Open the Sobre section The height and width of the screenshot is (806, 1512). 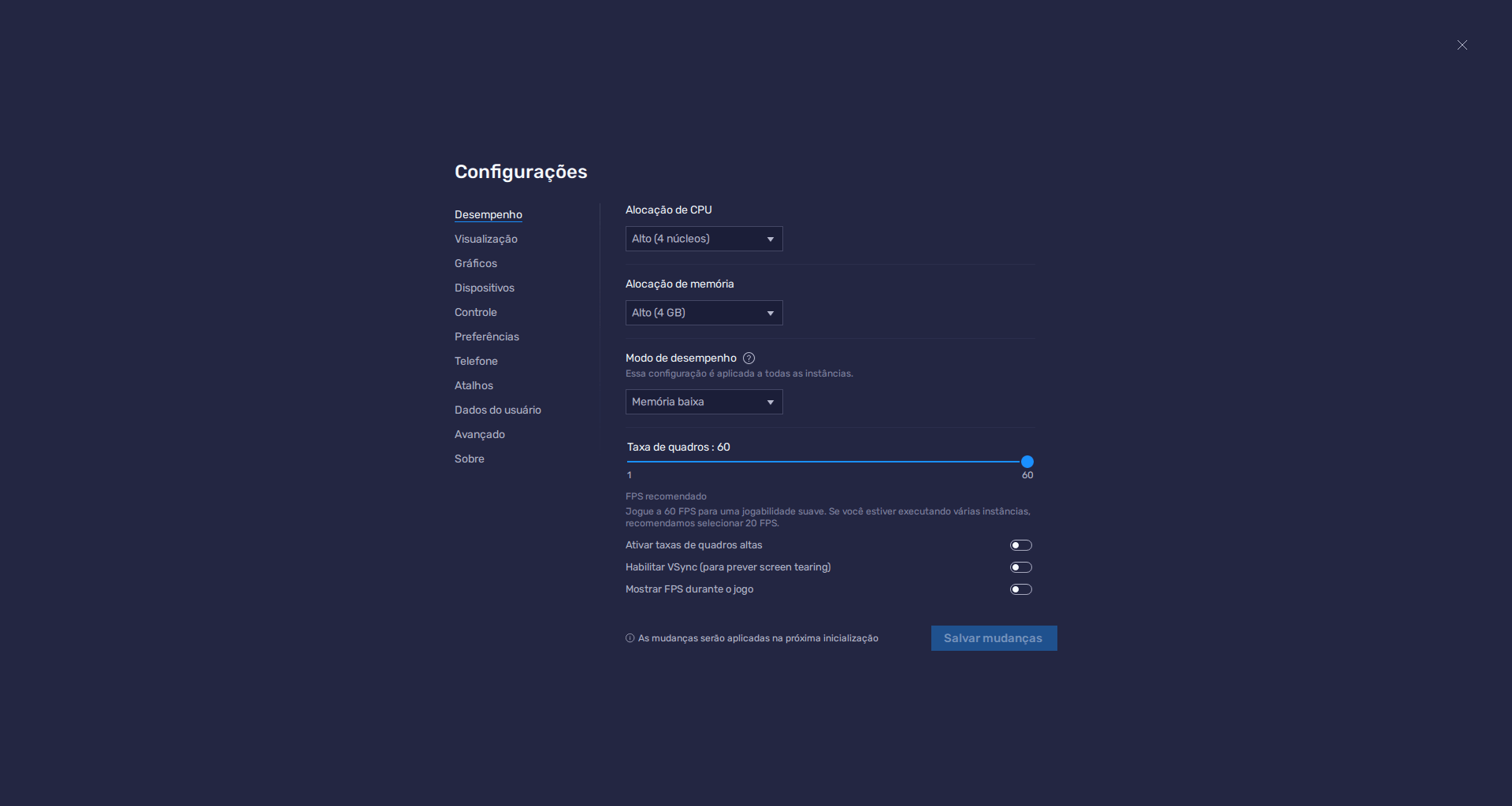[x=470, y=459]
